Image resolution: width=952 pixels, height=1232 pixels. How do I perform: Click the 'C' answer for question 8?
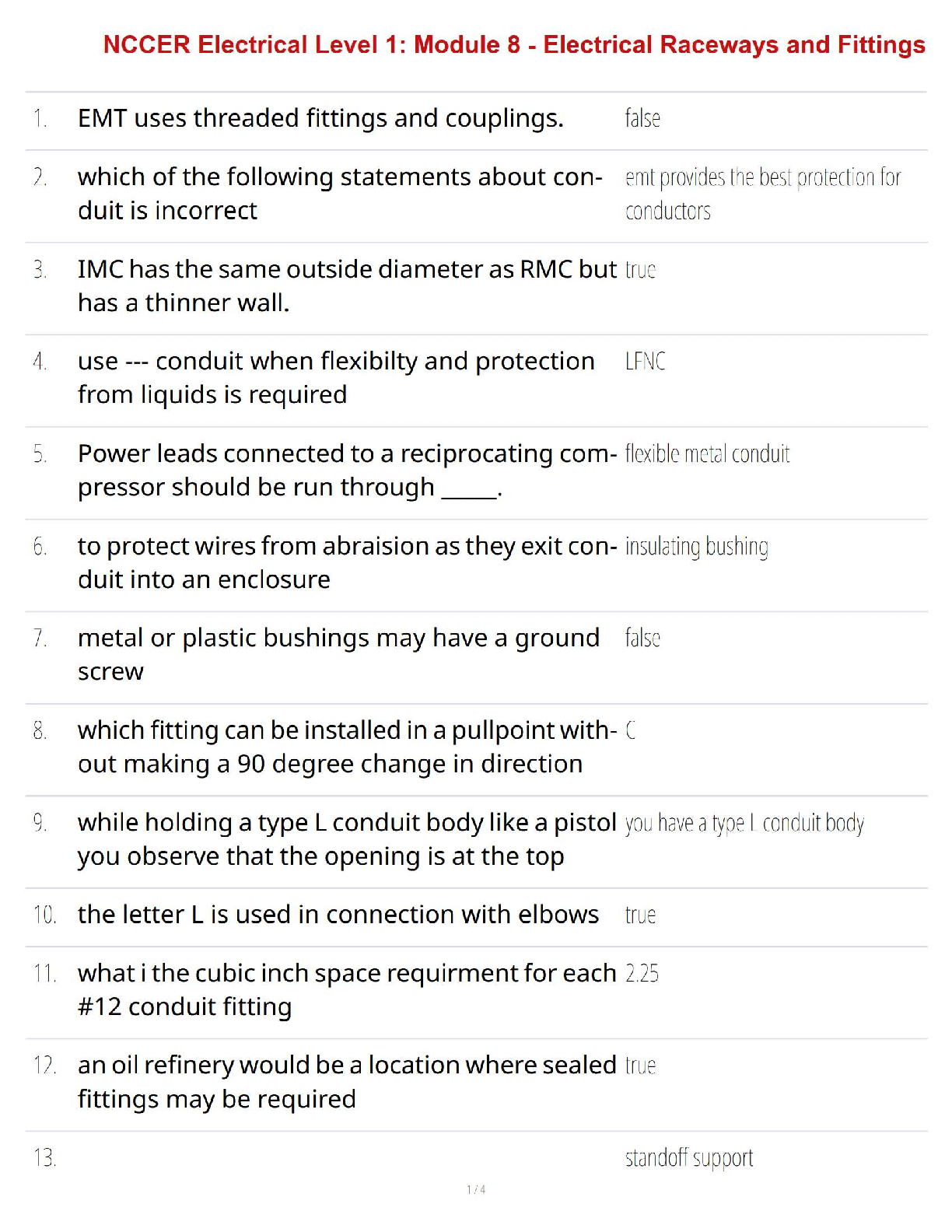click(631, 730)
